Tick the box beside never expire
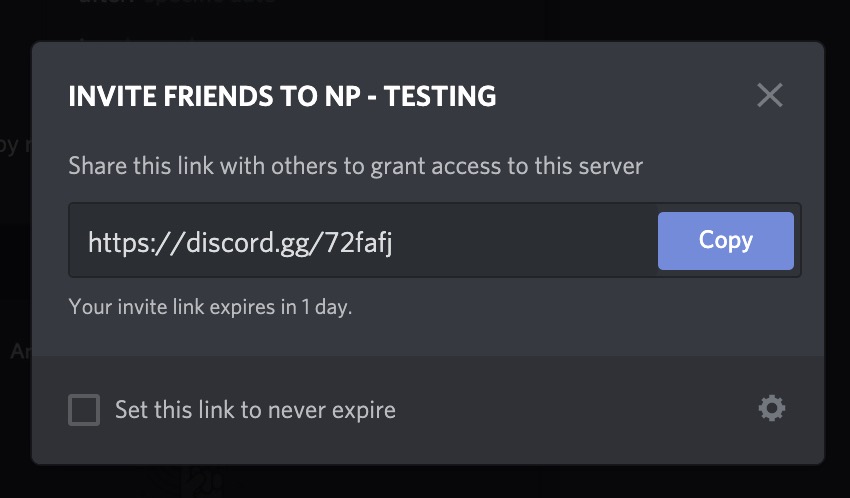 click(84, 410)
